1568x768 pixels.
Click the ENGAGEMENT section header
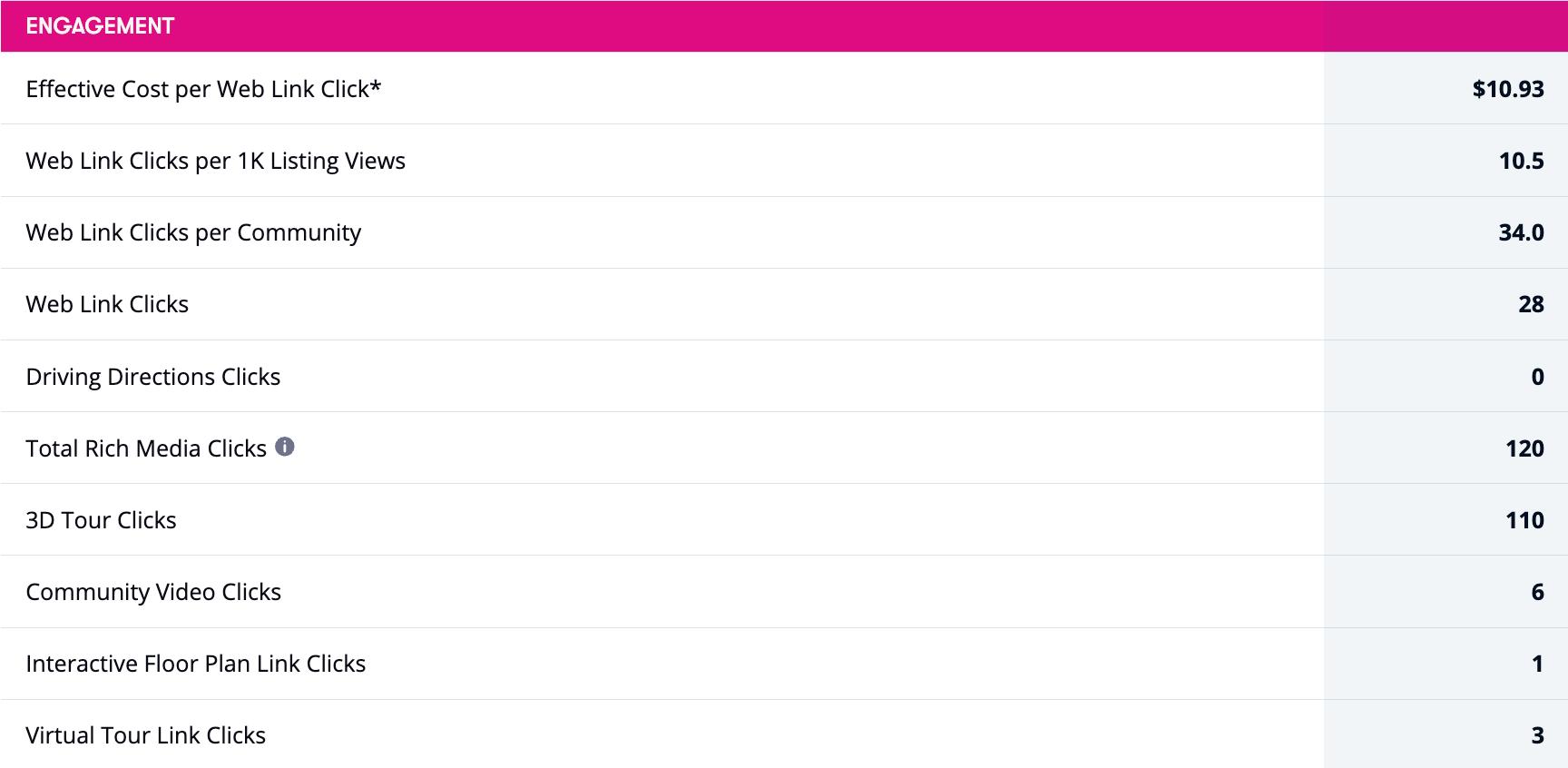[100, 26]
